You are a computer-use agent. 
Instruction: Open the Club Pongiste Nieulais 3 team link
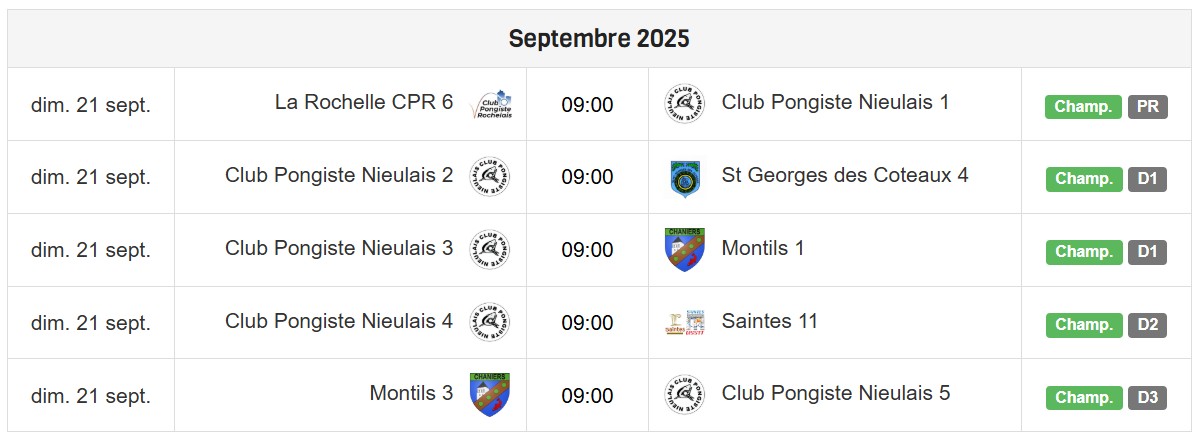(339, 248)
